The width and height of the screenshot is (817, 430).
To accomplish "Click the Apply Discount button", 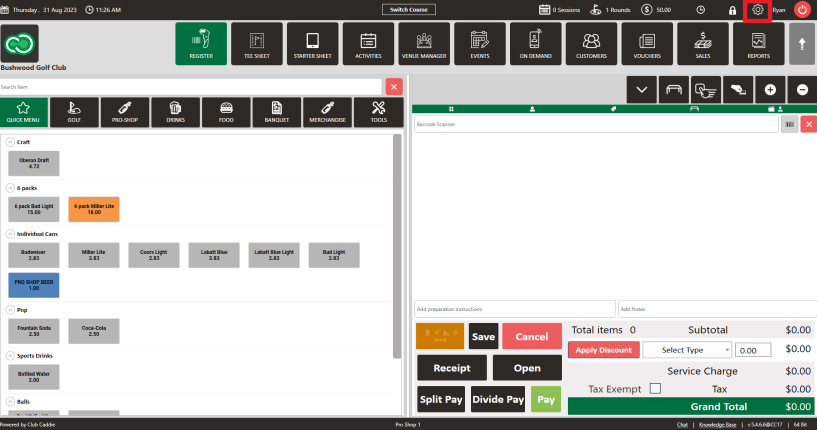I will 603,350.
